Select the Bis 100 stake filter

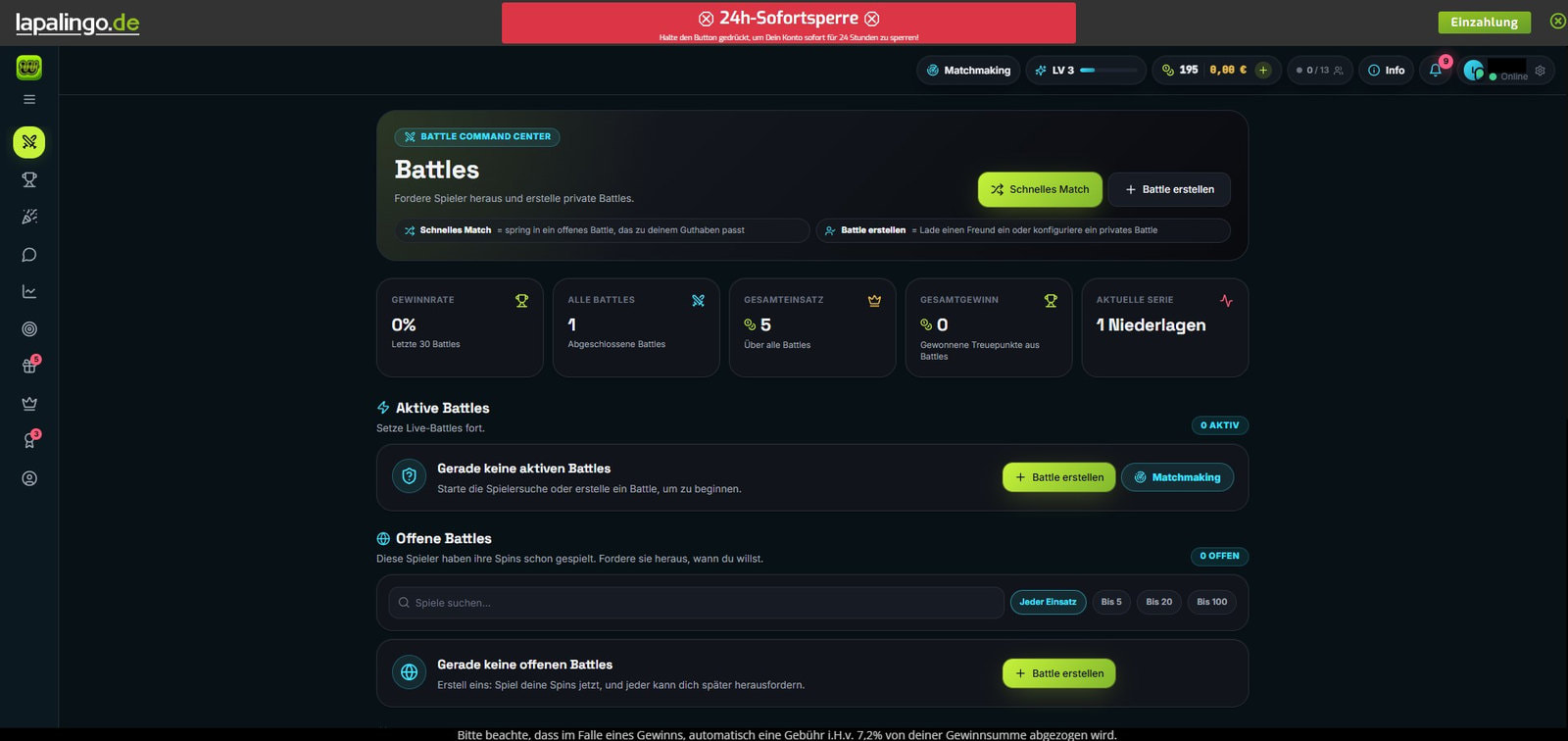1212,602
